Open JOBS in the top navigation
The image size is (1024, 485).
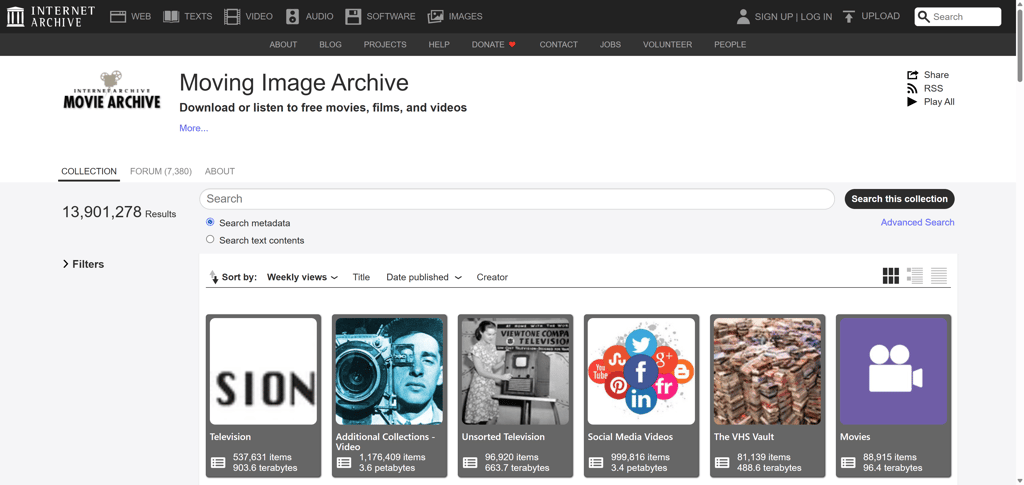(611, 44)
